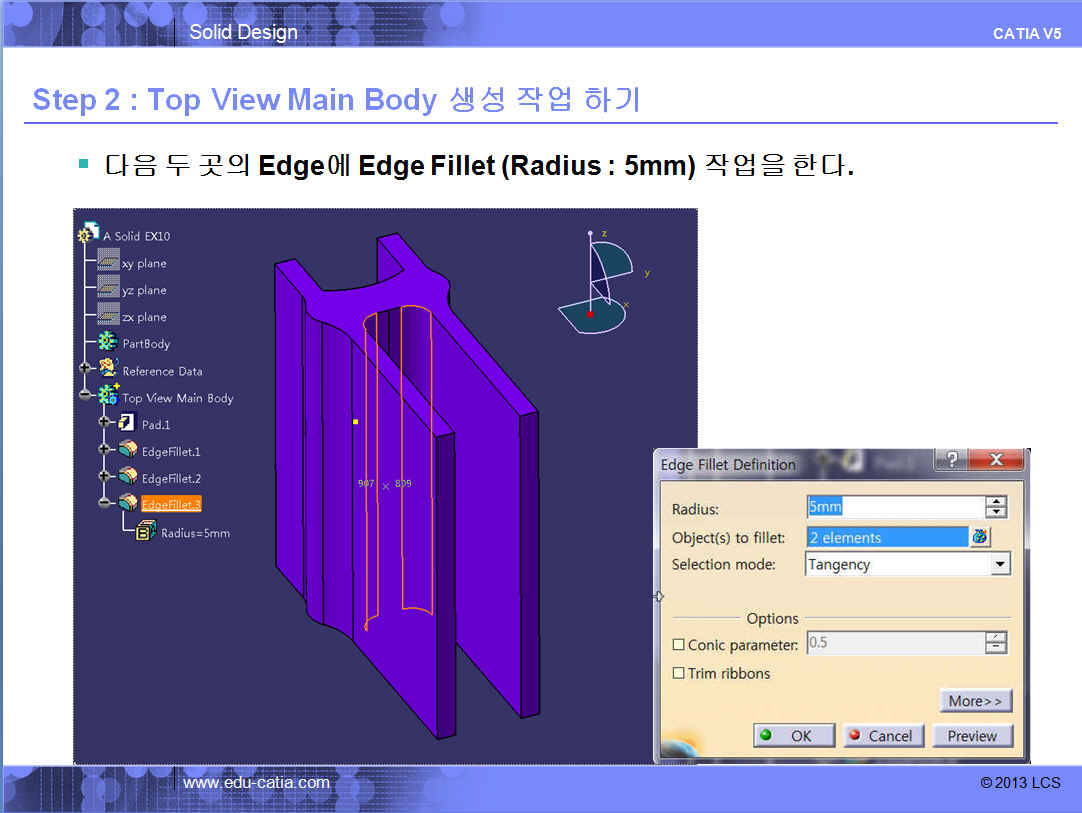1082x813 pixels.
Task: Select the yz plane icon in tree
Action: point(108,288)
